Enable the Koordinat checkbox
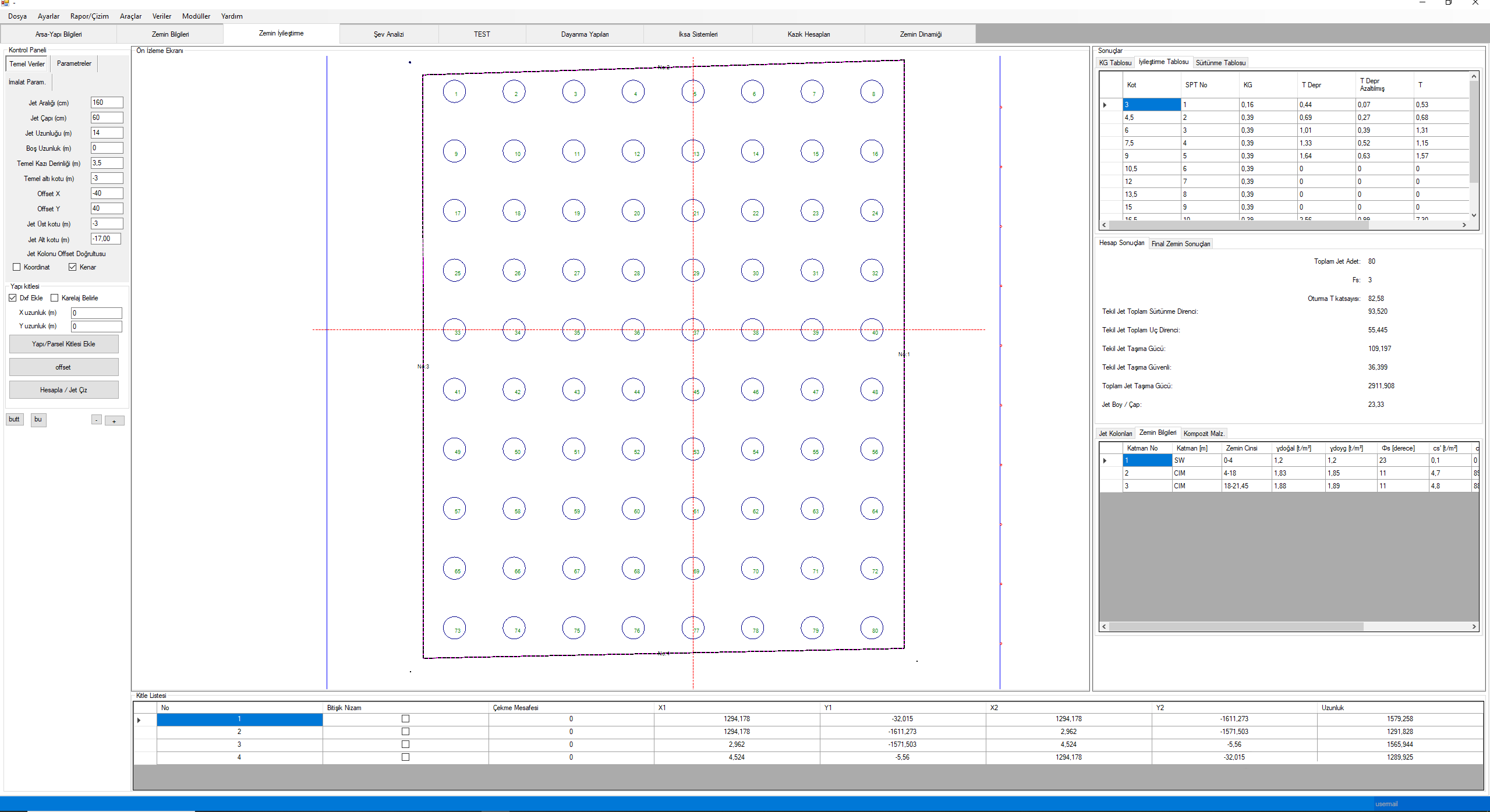The width and height of the screenshot is (1490, 812). (x=17, y=267)
